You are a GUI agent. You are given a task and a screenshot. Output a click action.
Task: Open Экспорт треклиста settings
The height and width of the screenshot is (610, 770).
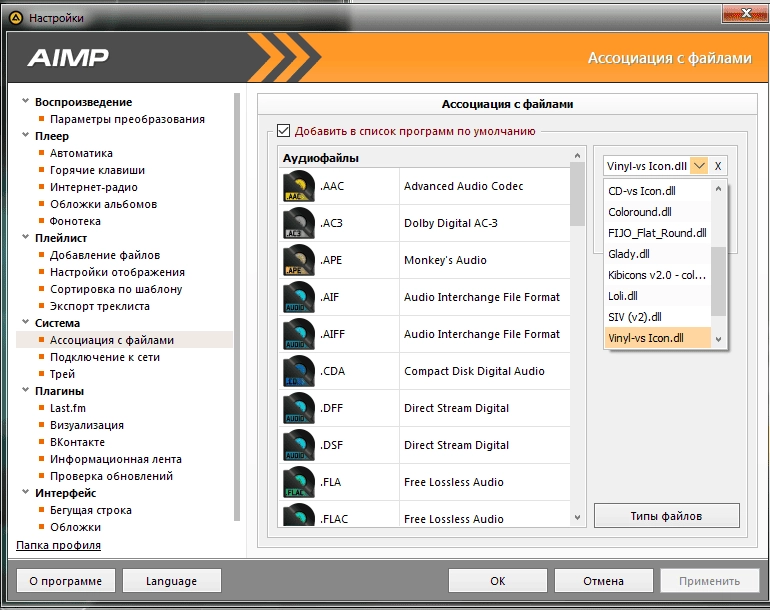pos(100,306)
